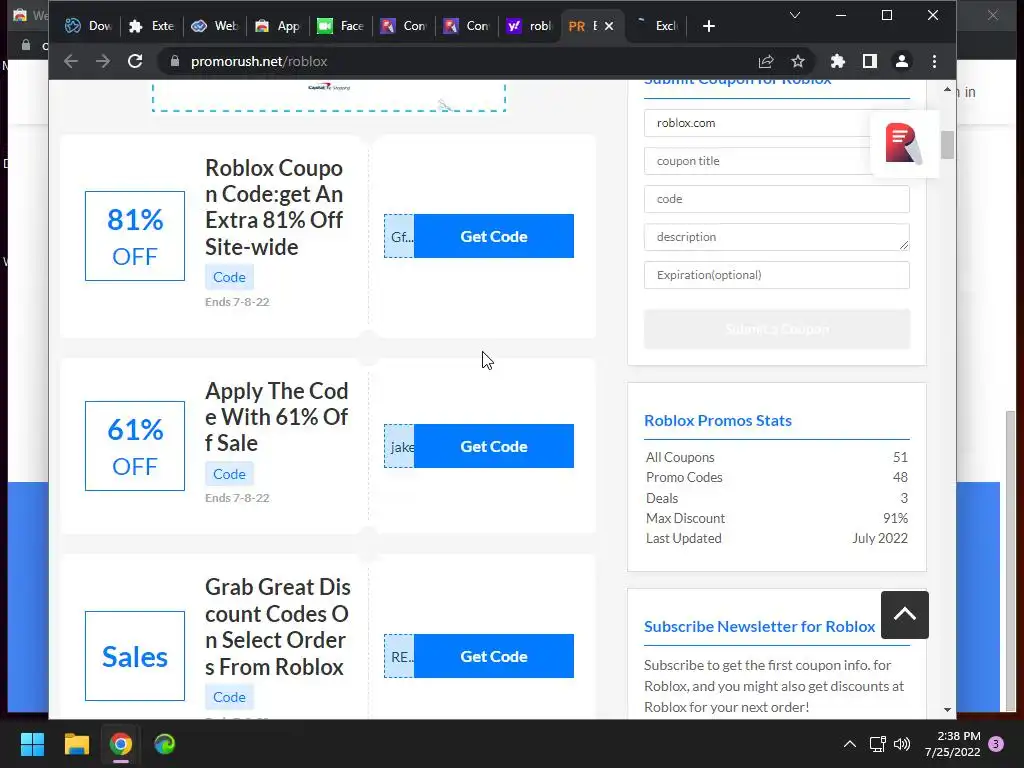The image size is (1024, 768).
Task: Open the Extensions puzzle icon
Action: click(x=838, y=61)
